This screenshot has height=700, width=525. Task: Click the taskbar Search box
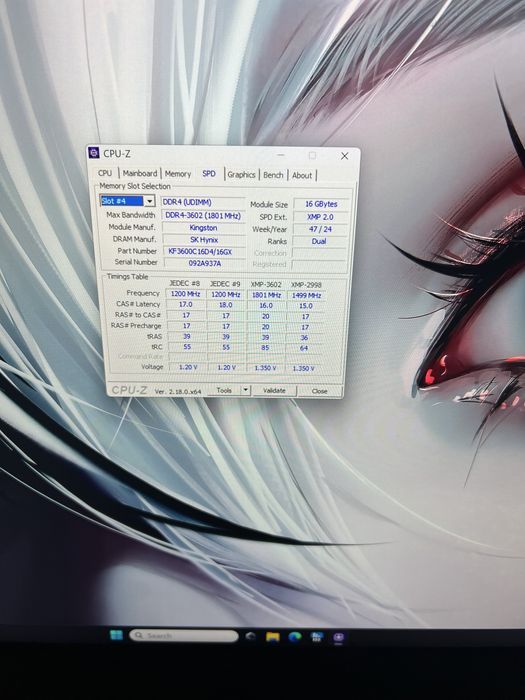184,636
